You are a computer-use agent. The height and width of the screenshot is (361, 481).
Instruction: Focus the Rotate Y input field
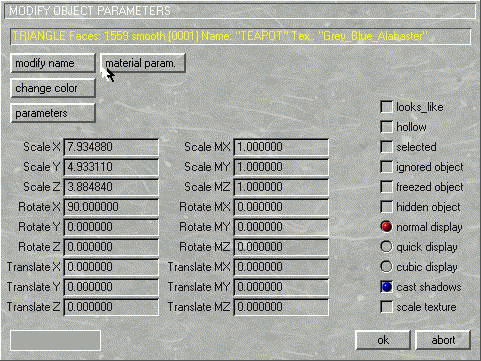pyautogui.click(x=111, y=227)
